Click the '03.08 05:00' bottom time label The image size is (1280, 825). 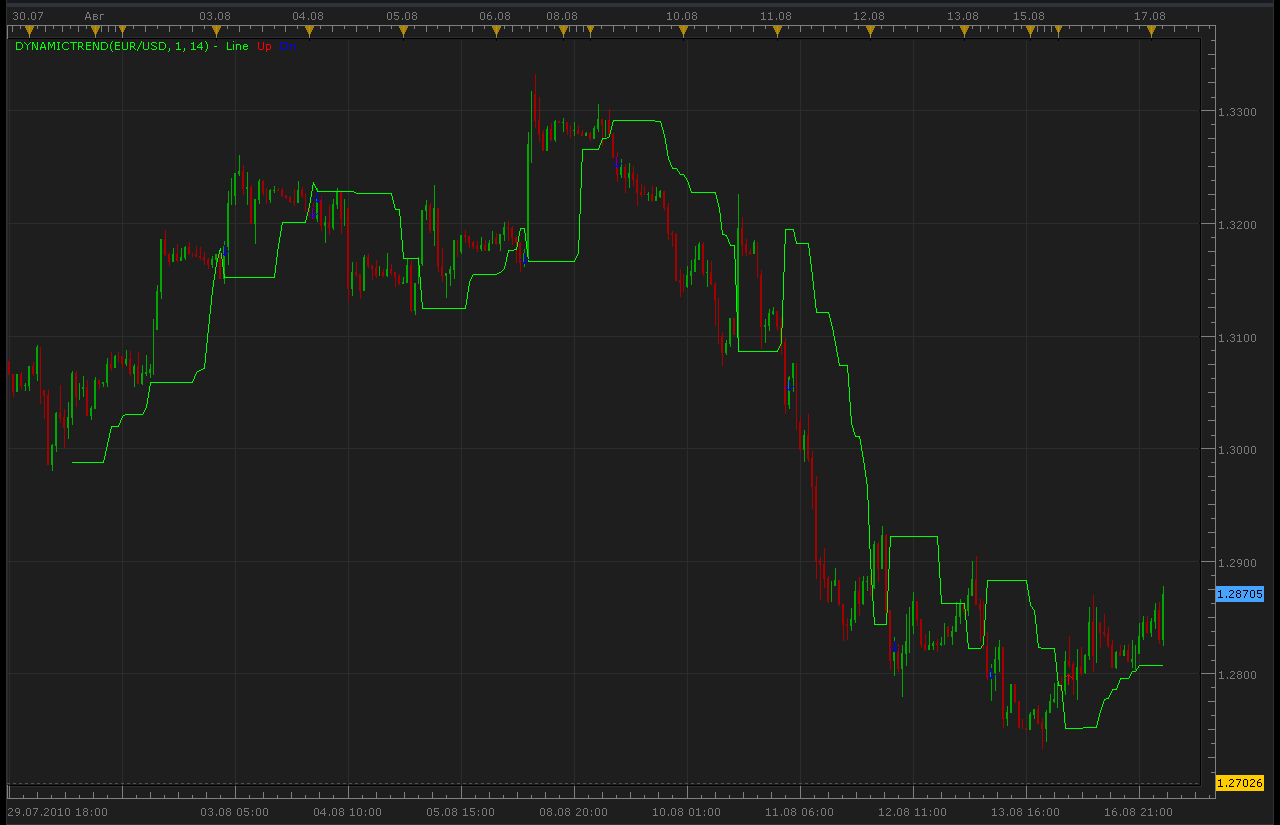[234, 812]
